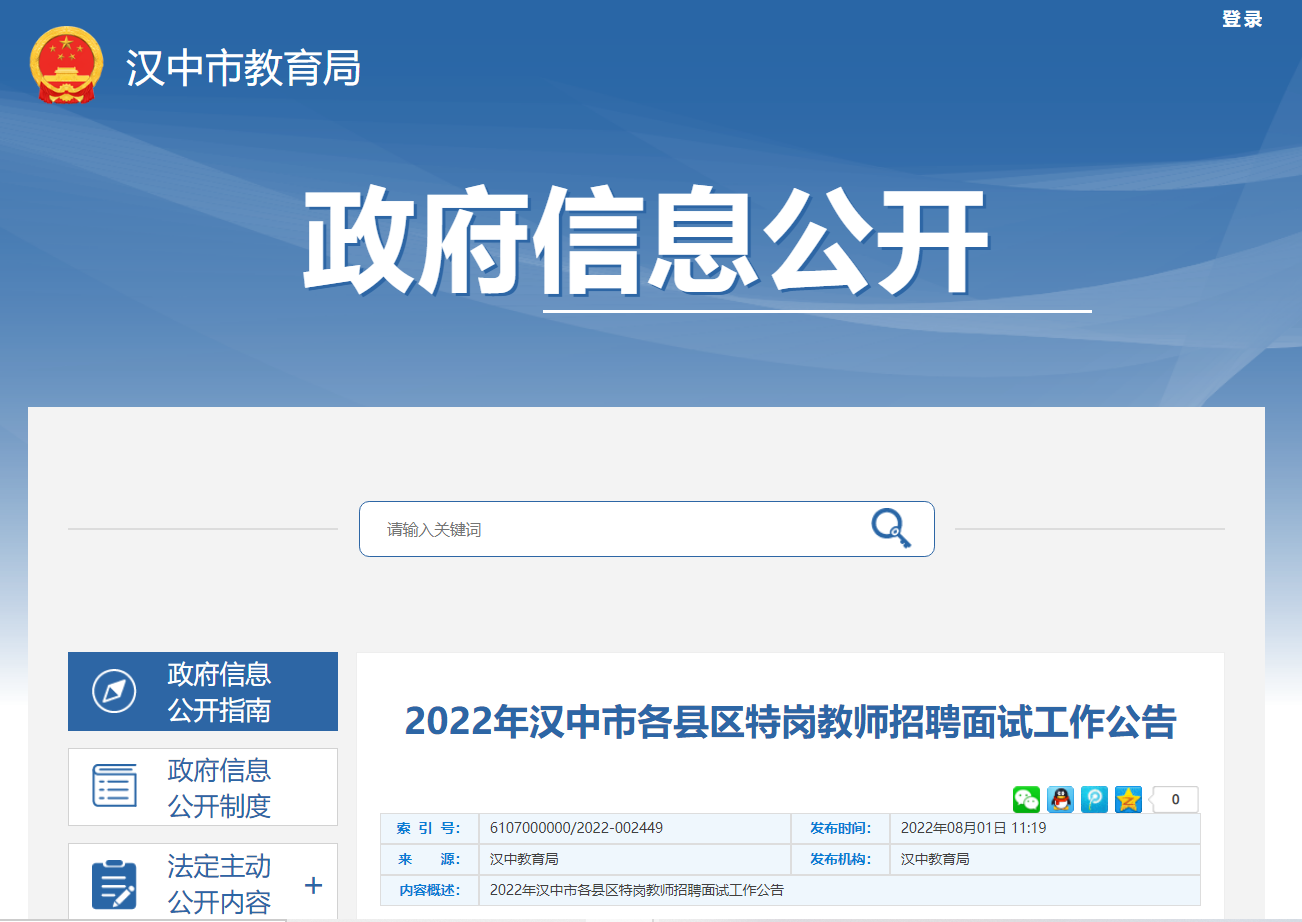
Task: Click publish time 2022年08月01日 11:19
Action: [973, 828]
